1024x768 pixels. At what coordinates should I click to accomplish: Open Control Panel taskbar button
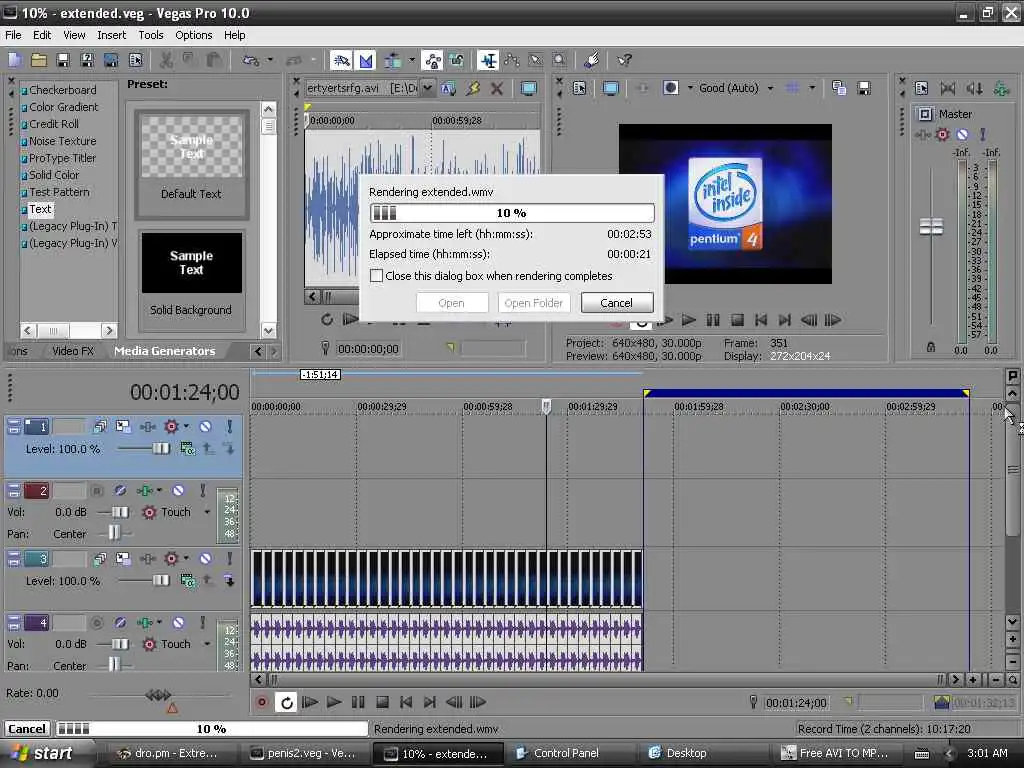566,753
